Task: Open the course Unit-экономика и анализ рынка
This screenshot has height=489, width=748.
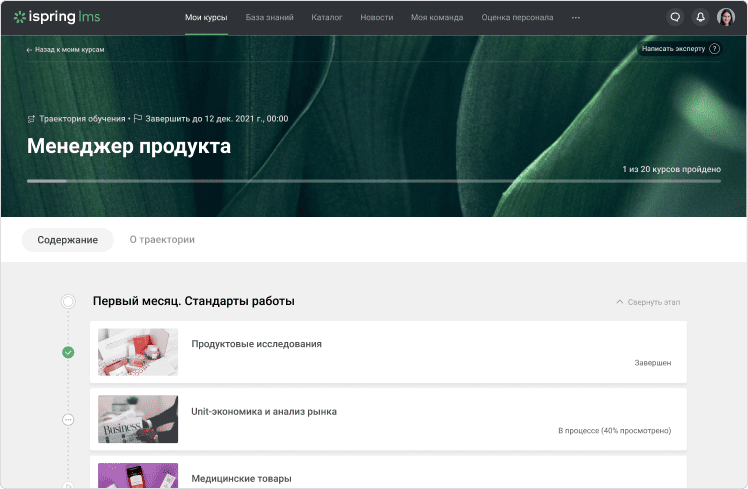Action: click(388, 419)
